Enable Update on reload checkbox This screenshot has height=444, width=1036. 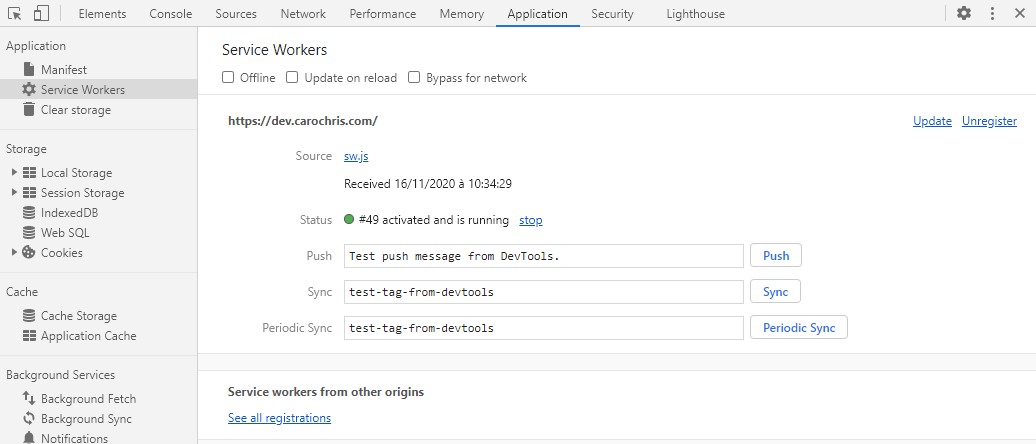[x=292, y=77]
